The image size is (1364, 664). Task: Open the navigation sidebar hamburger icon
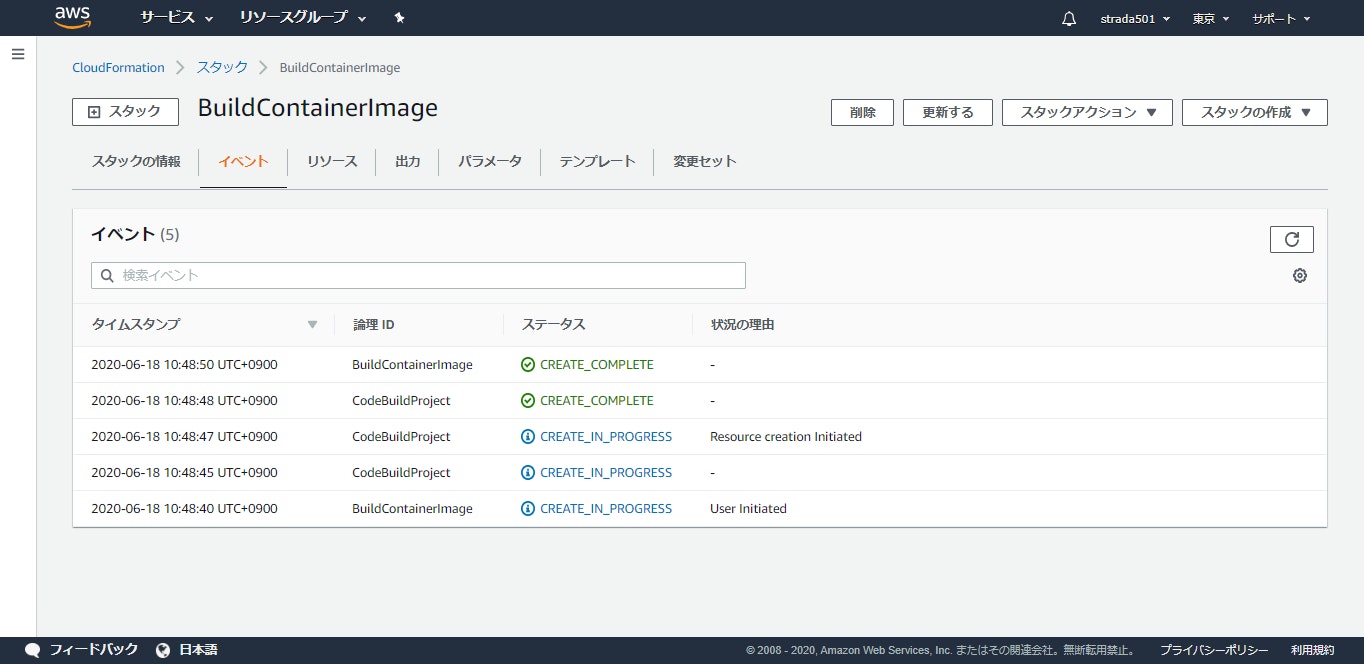pos(18,54)
